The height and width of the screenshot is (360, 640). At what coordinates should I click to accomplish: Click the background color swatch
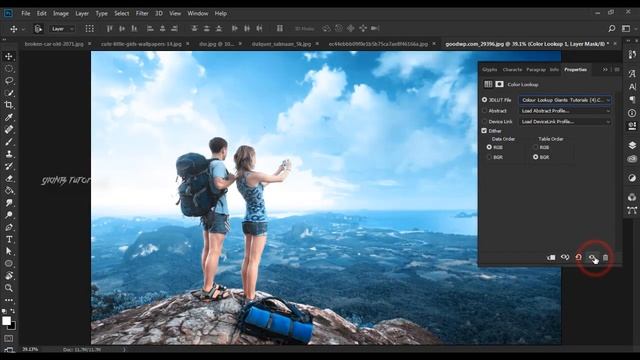click(x=13, y=326)
